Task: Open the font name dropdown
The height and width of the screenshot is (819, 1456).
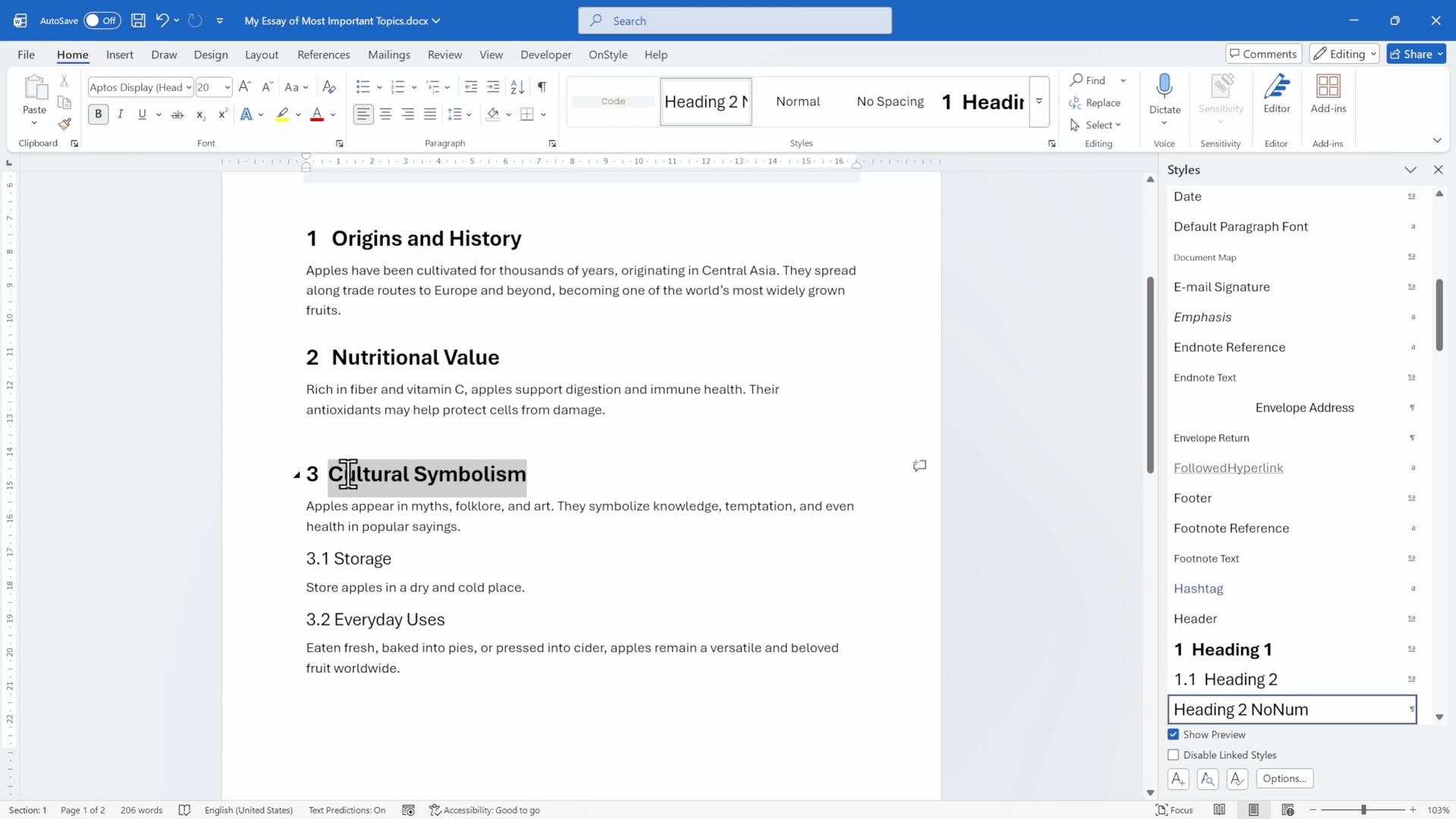Action: point(189,87)
